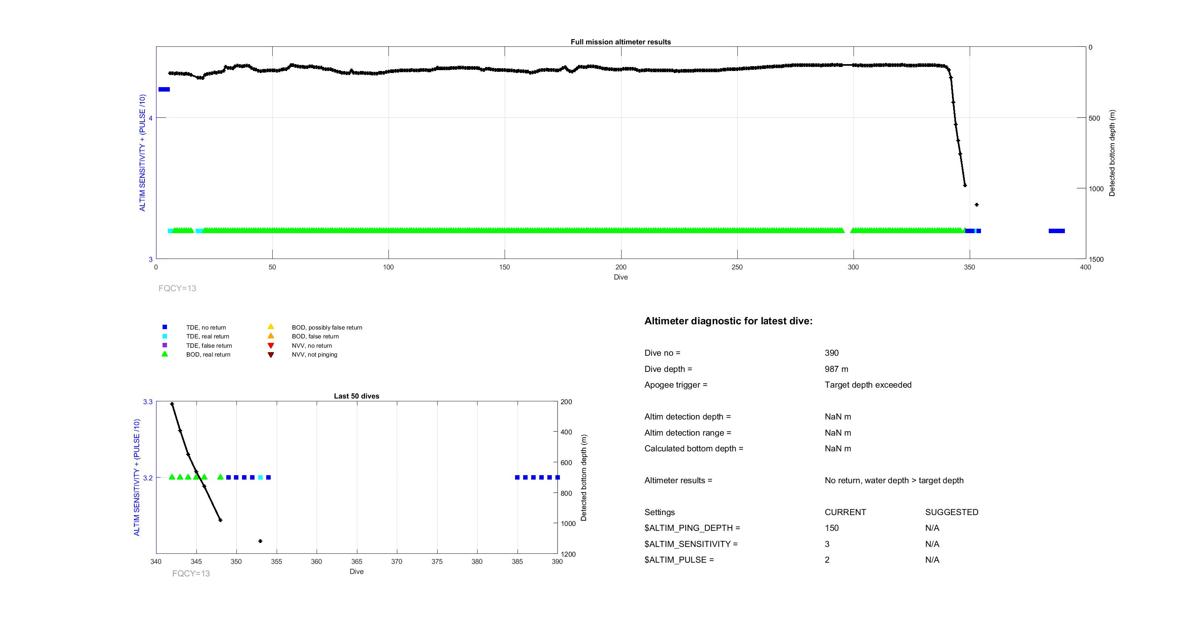This screenshot has height=622, width=1200.
Task: Click the blue marker at sensitivity 4.2 near dive 3
Action: coord(164,89)
